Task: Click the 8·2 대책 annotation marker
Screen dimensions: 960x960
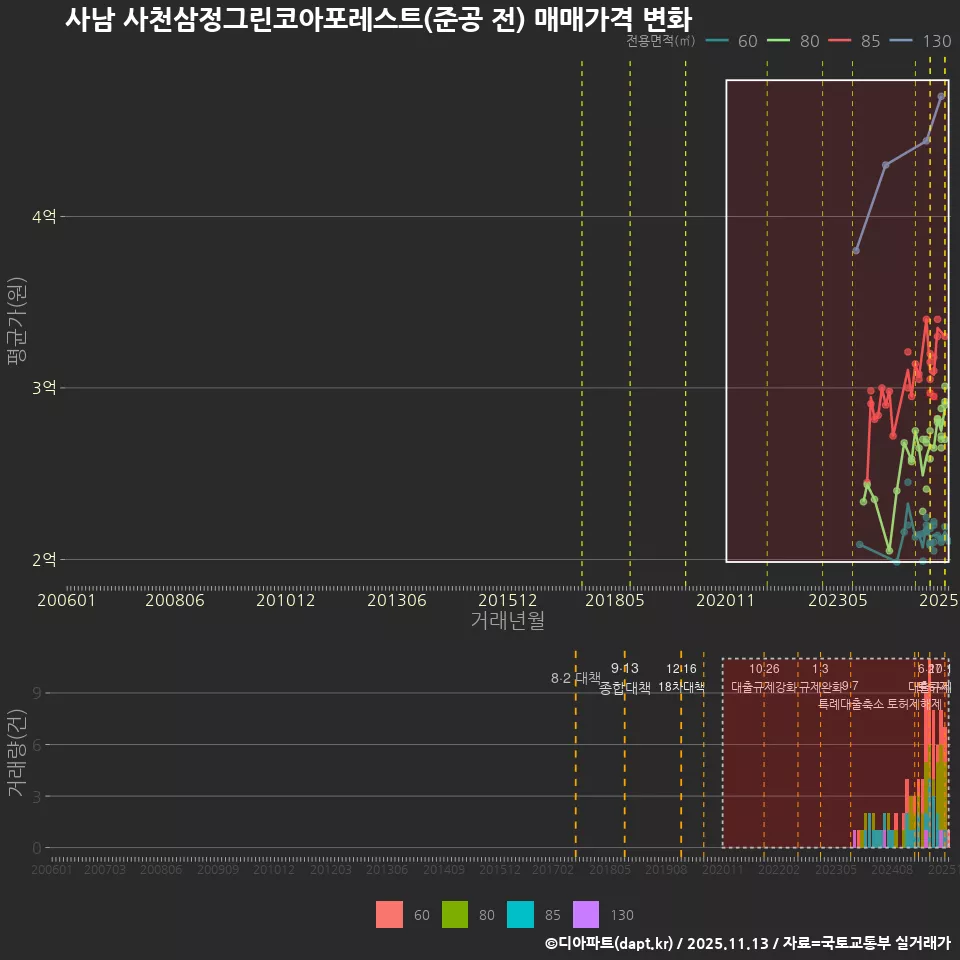Action: (575, 678)
